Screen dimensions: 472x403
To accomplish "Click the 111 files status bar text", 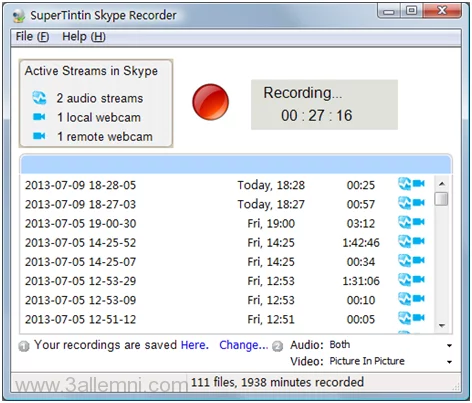I will point(277,382).
